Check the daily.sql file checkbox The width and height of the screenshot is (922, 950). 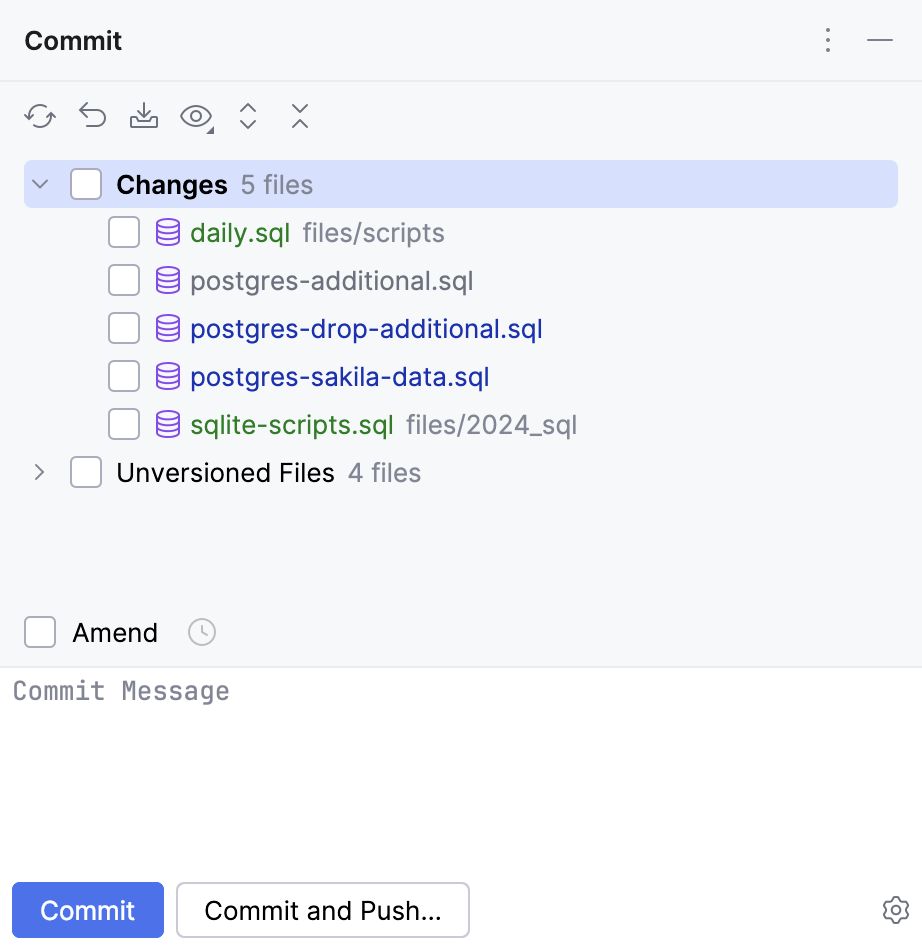(124, 233)
